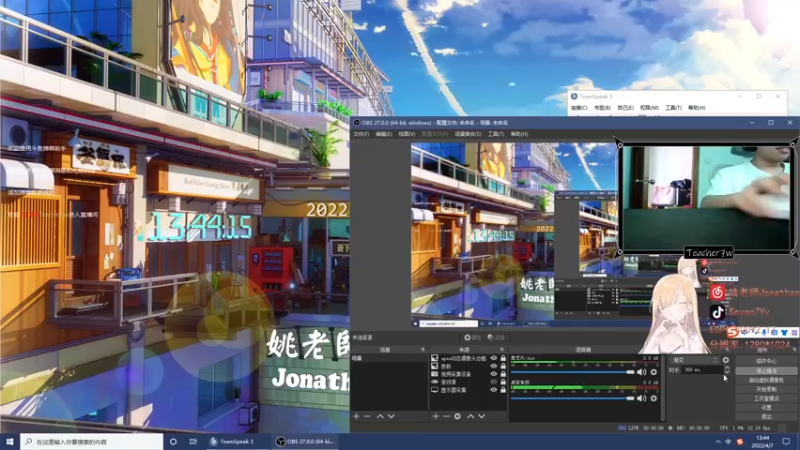The height and width of the screenshot is (450, 800).
Task: Open the transition properties gear icon
Action: (726, 360)
